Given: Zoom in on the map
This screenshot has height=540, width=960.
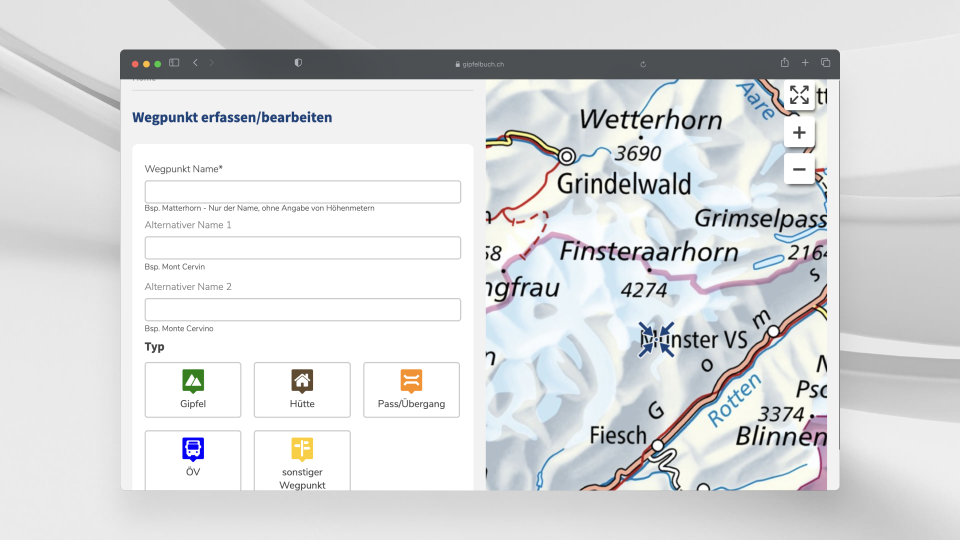Looking at the screenshot, I should (x=799, y=132).
